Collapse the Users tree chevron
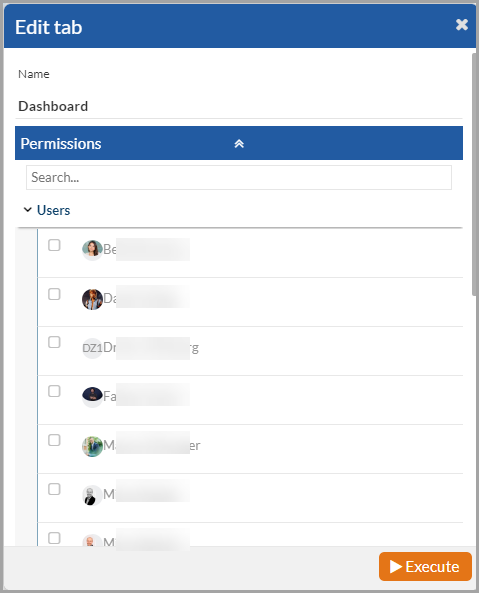The image size is (479, 593). click(x=28, y=210)
